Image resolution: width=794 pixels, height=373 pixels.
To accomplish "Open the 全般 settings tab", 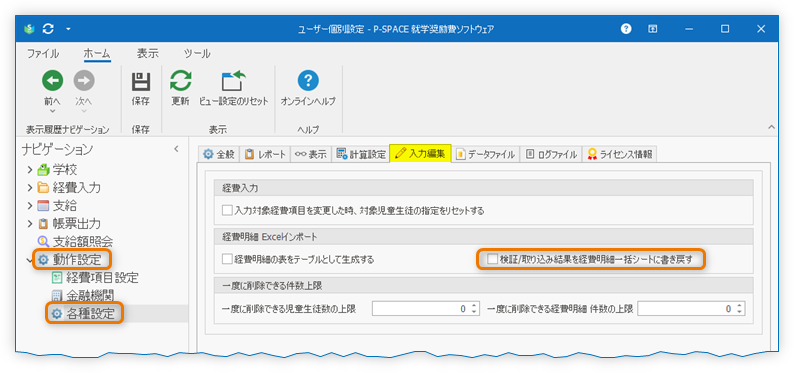I will pyautogui.click(x=218, y=154).
